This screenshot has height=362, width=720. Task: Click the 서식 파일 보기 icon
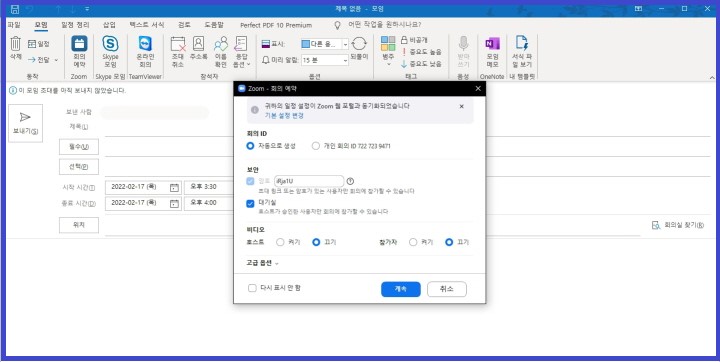522,51
